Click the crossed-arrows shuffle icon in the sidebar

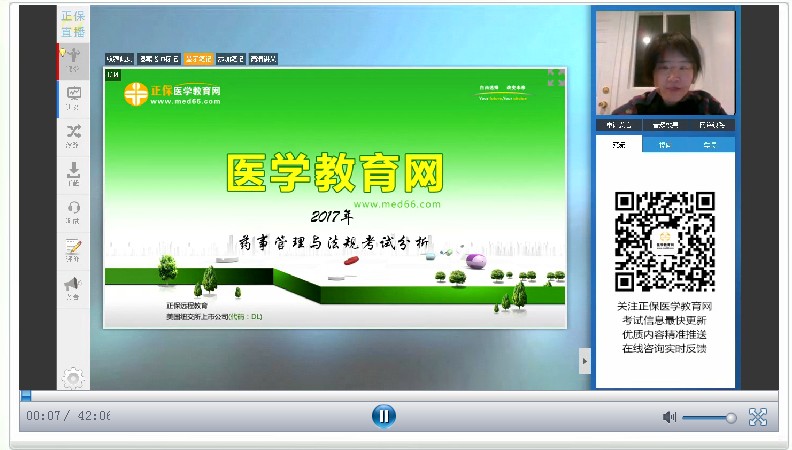73,135
